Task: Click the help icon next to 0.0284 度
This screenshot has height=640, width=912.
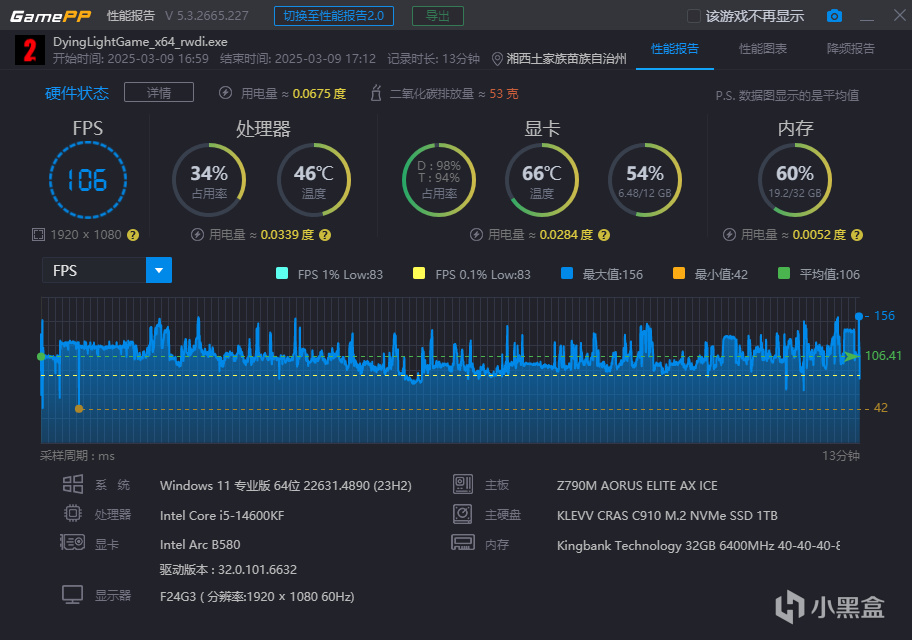Action: [x=604, y=235]
